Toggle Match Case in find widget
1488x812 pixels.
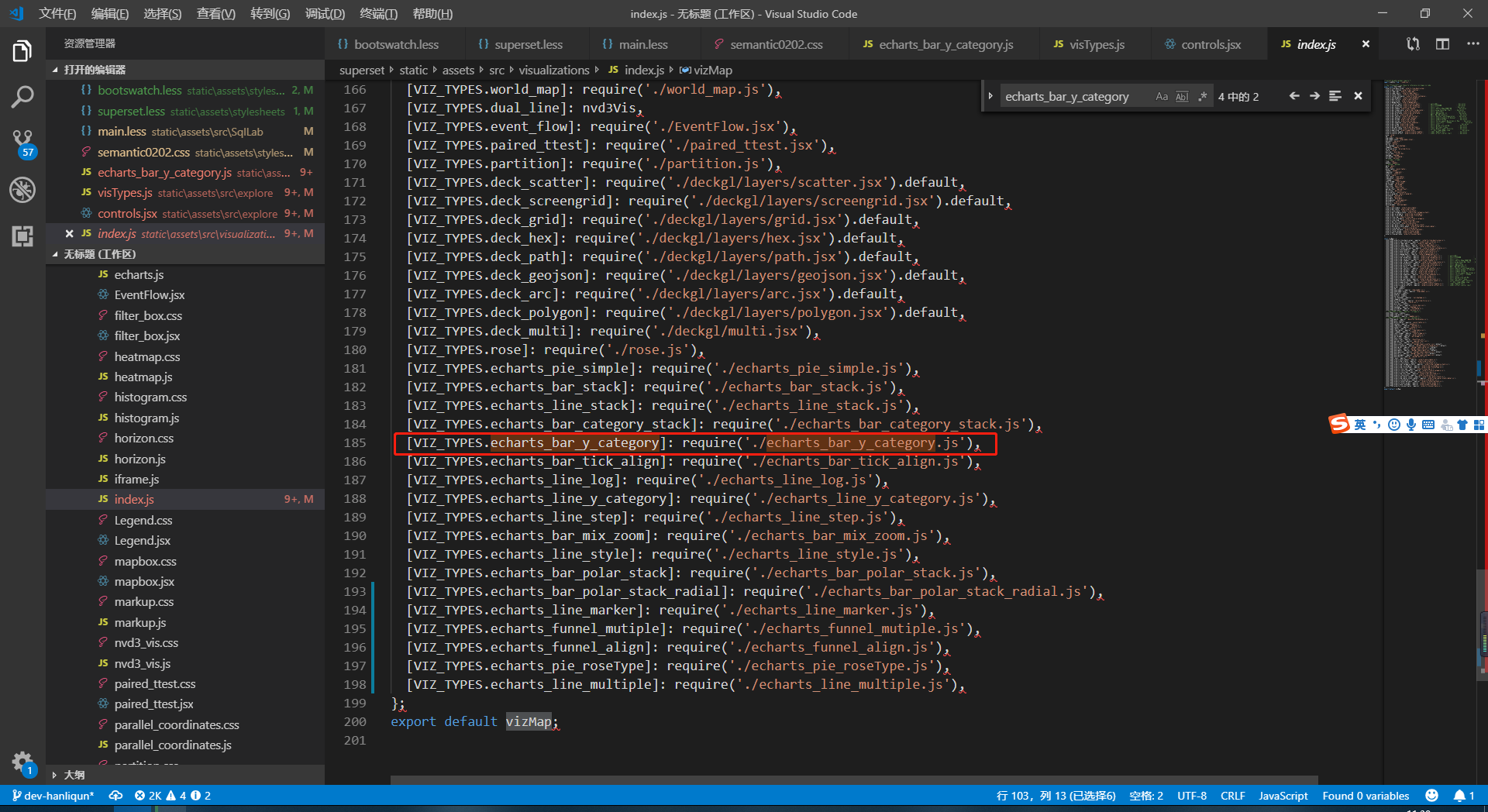coord(1162,96)
